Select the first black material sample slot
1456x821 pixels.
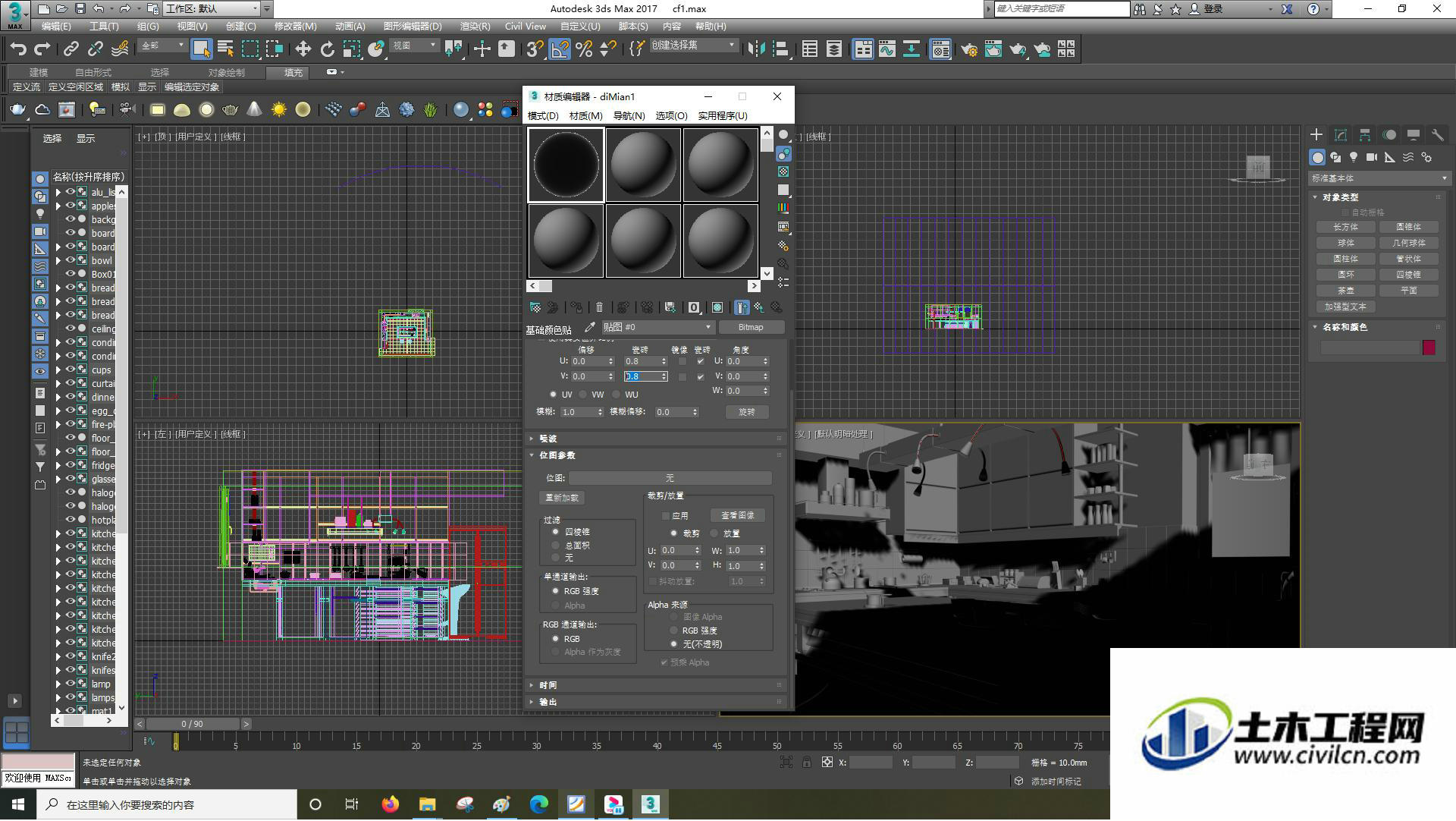coord(566,165)
